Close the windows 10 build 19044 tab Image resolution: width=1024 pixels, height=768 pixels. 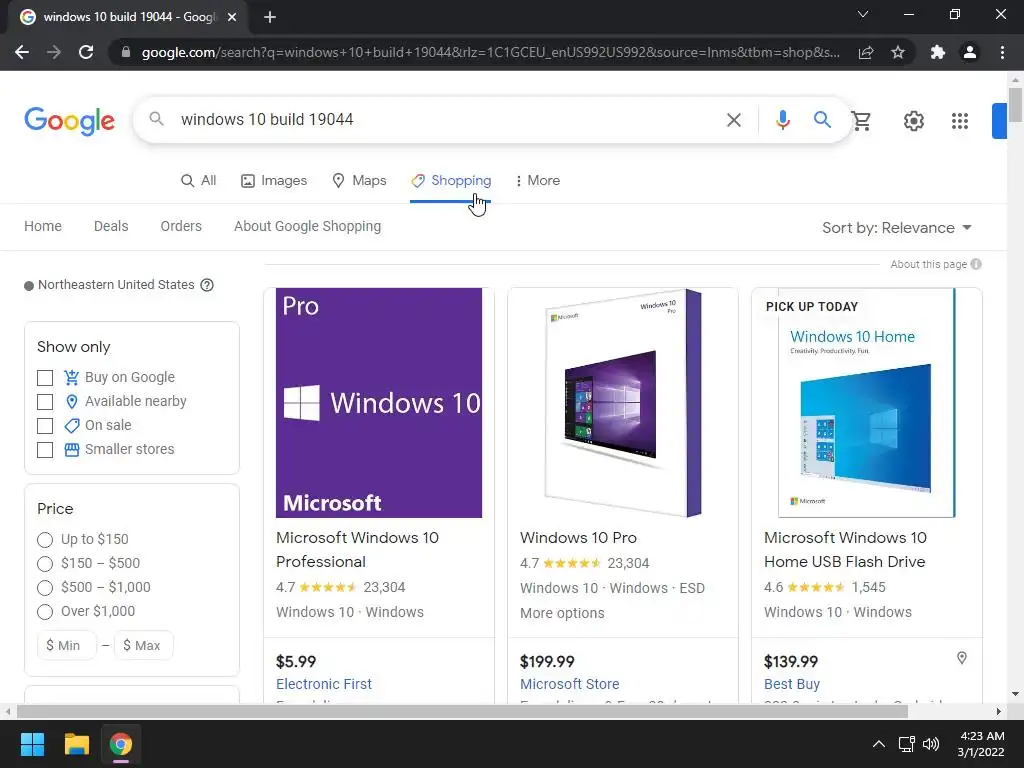coord(232,17)
